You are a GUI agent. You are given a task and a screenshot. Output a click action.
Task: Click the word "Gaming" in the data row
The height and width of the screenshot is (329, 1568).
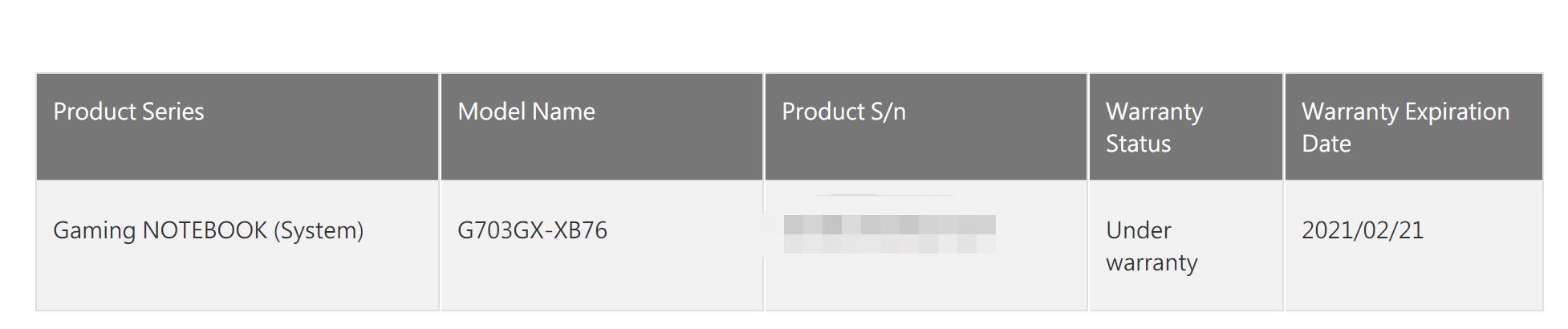click(94, 230)
